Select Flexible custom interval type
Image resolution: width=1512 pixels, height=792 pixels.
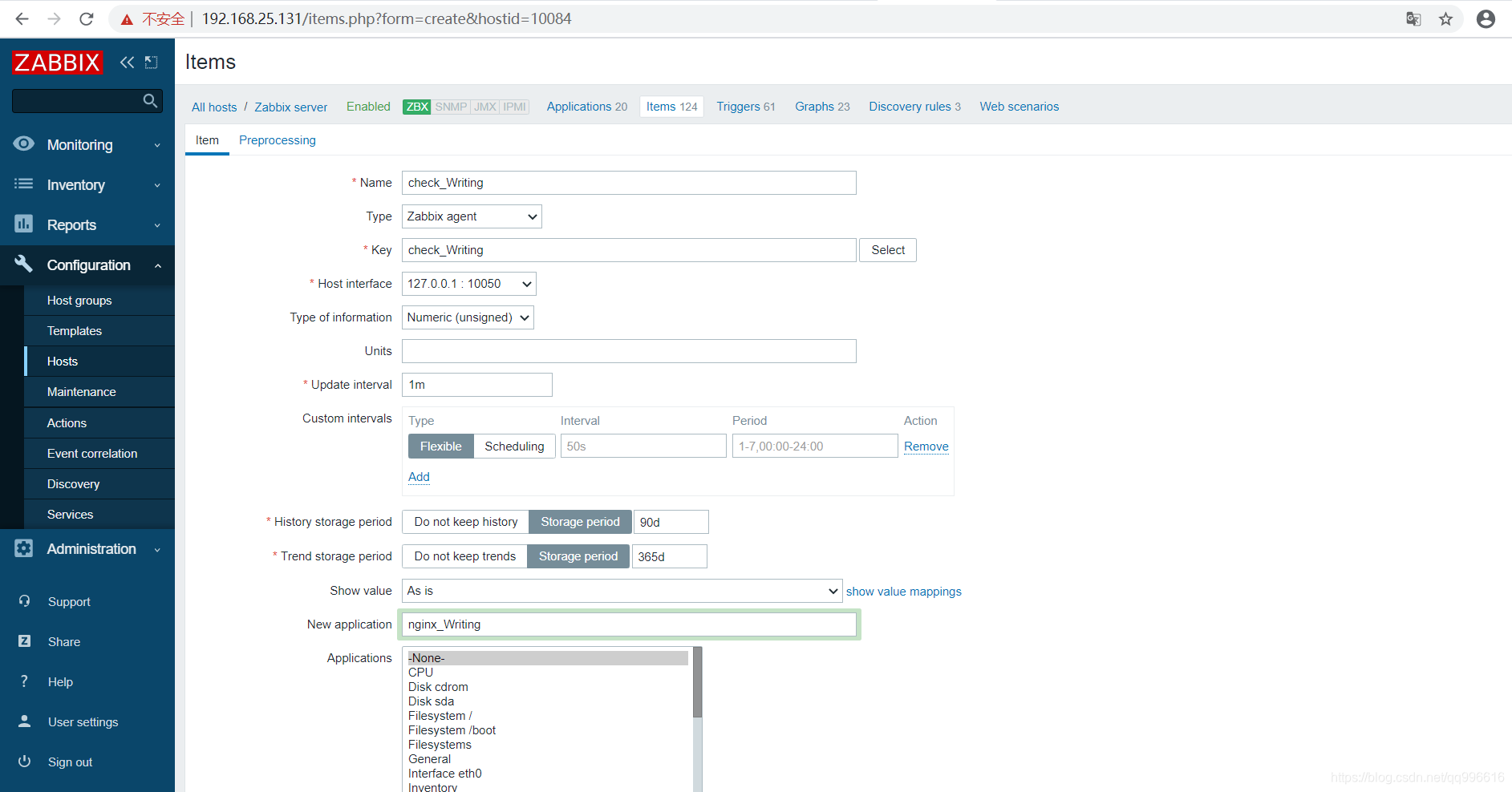pos(441,447)
